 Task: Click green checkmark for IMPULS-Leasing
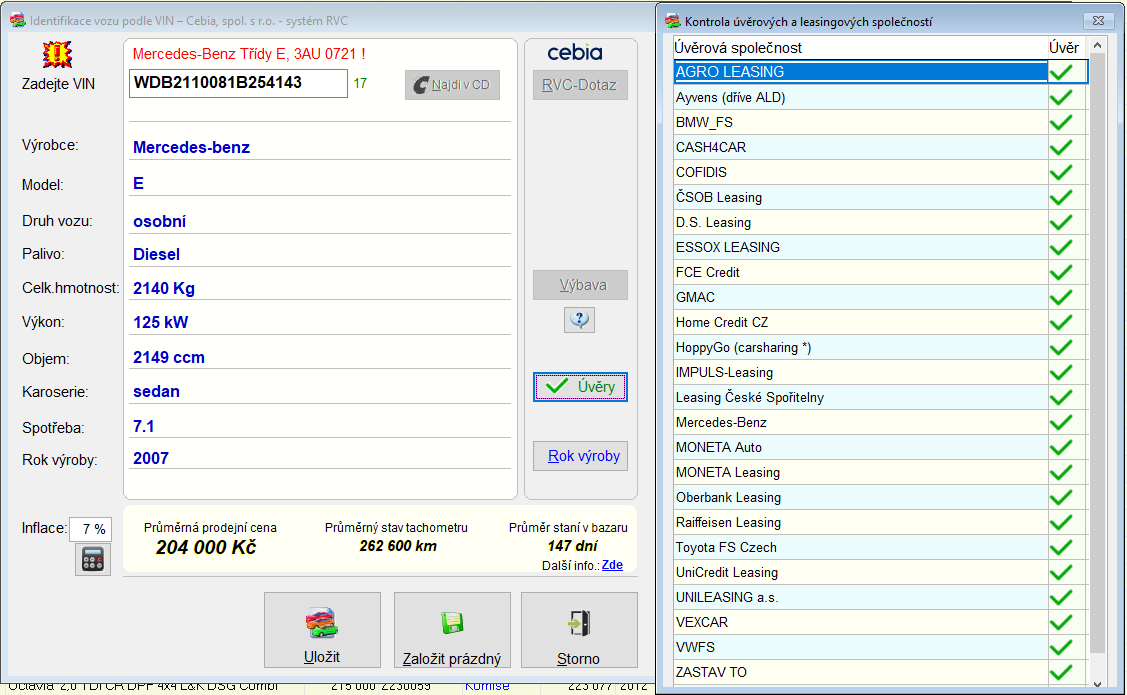point(1061,372)
